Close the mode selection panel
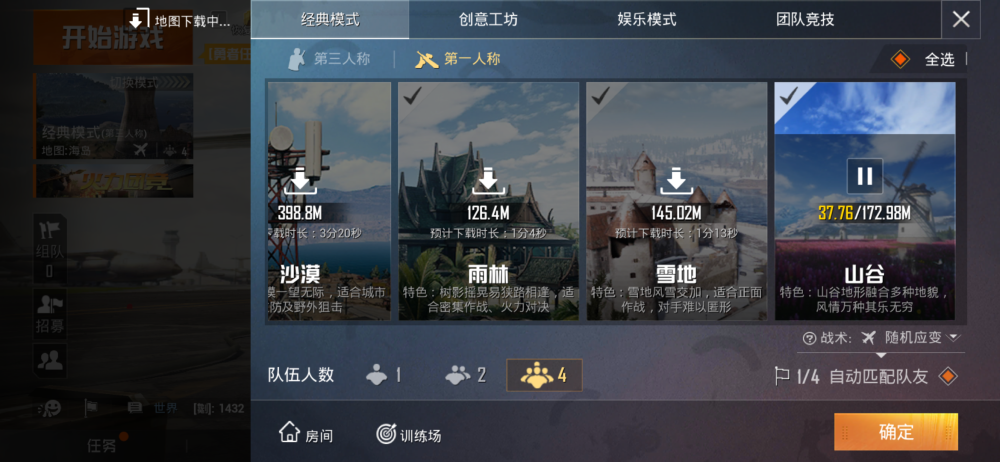The image size is (1000, 462). pos(960,19)
